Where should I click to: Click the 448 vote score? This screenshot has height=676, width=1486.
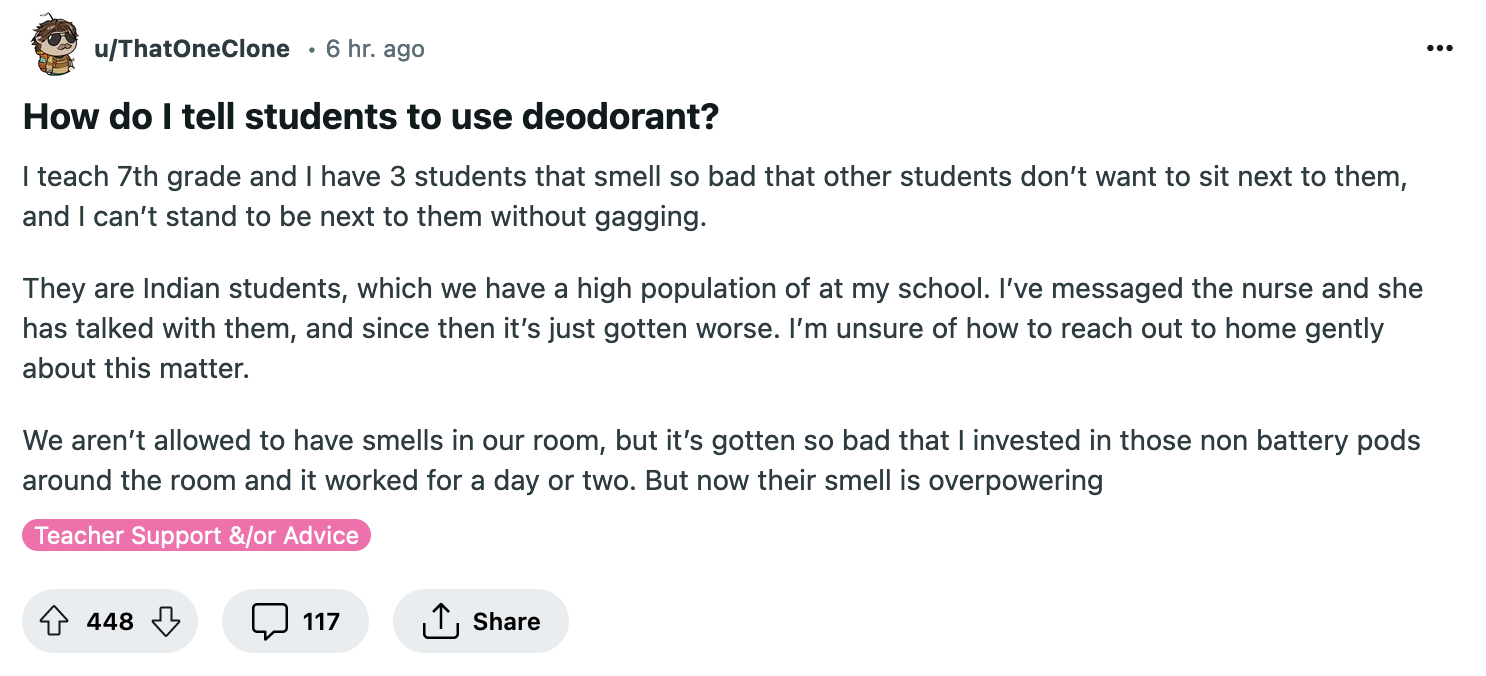click(x=110, y=621)
